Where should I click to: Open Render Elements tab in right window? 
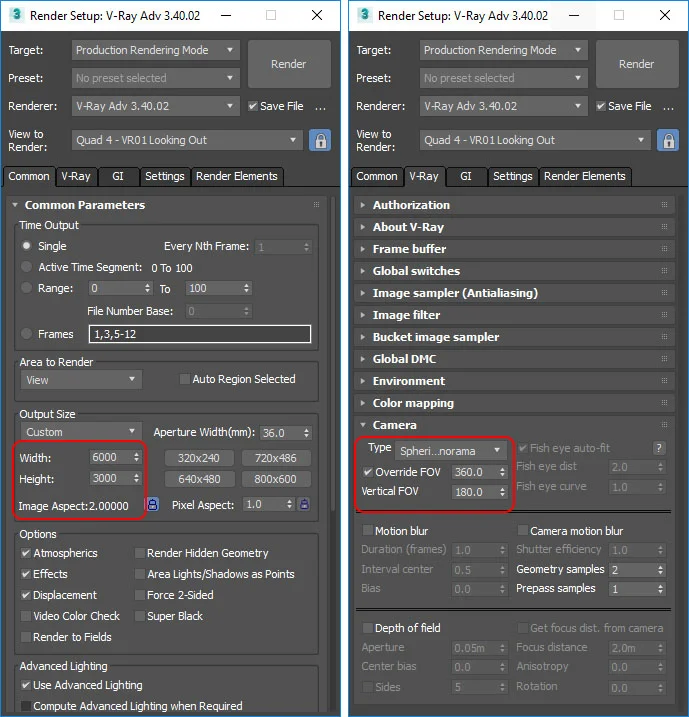[584, 177]
